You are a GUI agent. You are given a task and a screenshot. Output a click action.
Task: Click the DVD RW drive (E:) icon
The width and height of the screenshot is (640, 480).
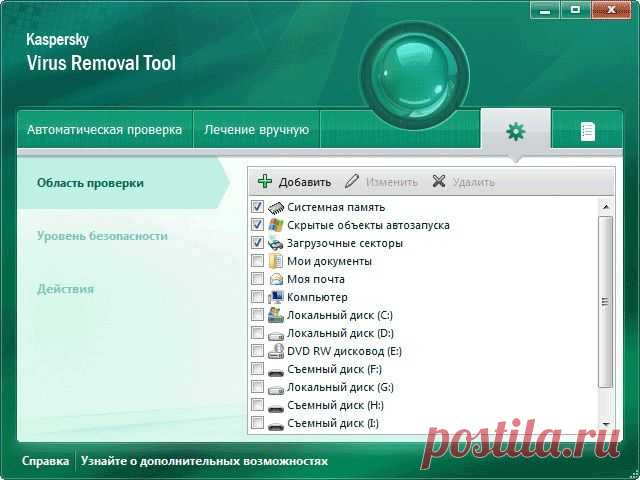click(276, 351)
